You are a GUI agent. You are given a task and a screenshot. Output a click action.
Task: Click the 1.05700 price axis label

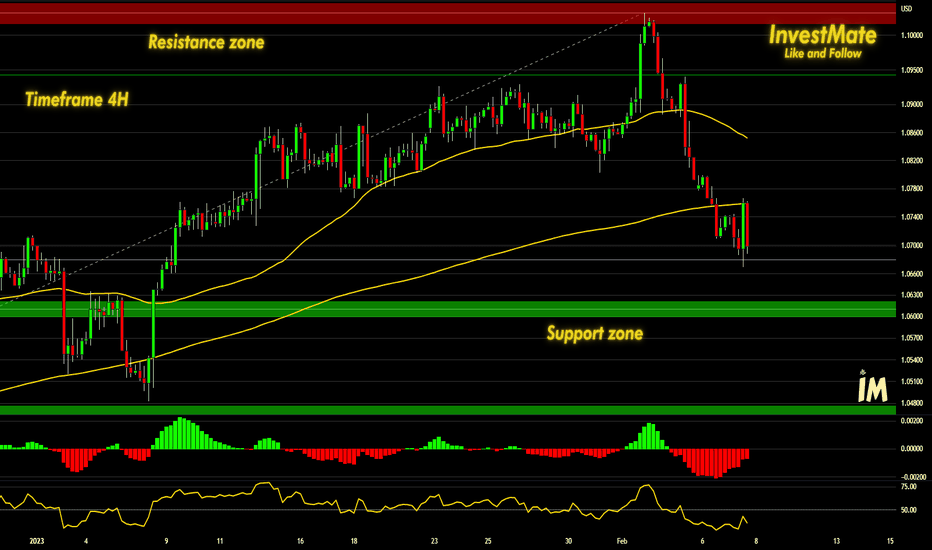click(912, 338)
